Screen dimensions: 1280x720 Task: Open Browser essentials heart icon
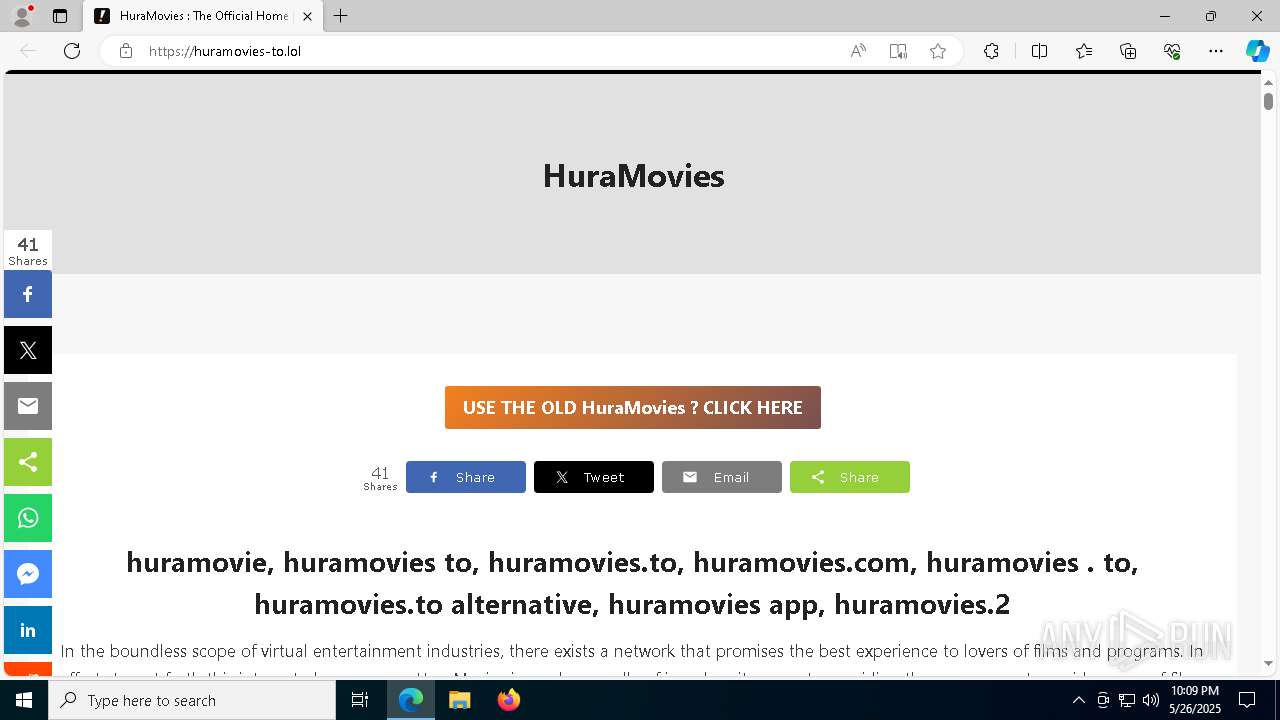pos(1172,51)
